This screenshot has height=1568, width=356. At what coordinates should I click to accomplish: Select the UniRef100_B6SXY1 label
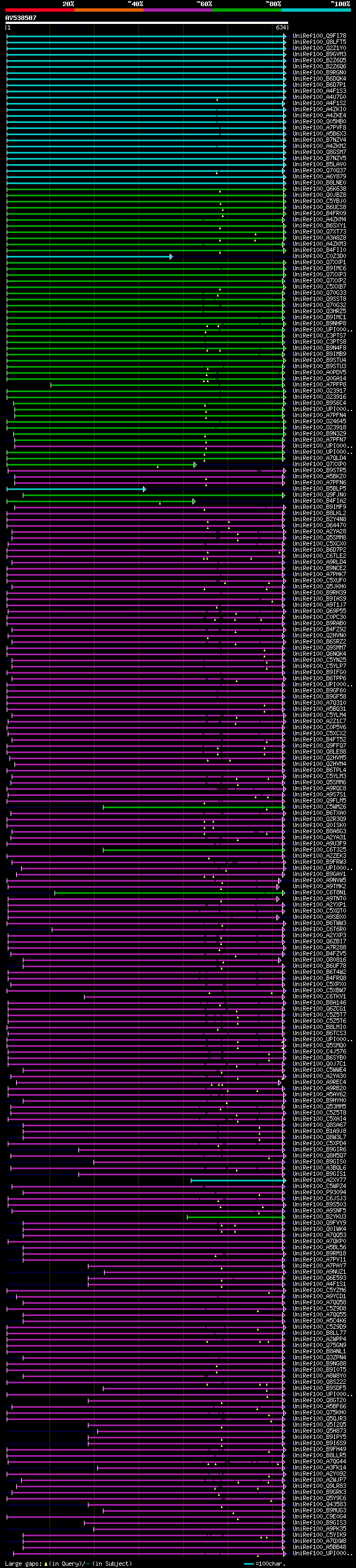[x=319, y=225]
